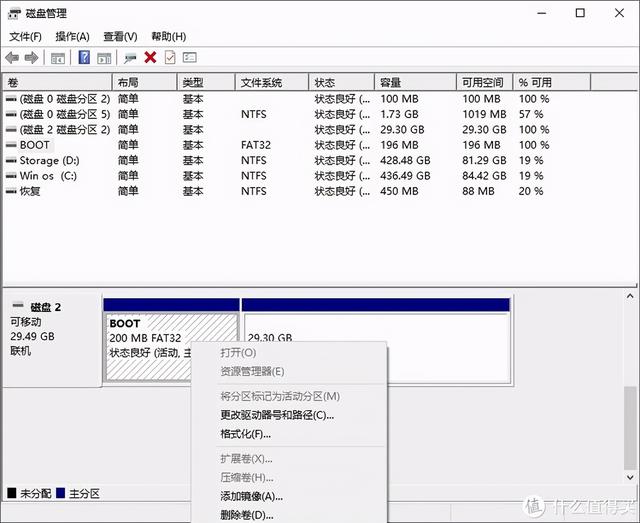Click the Forward arrow toolbar icon
Viewport: 640px width, 523px height.
31,58
